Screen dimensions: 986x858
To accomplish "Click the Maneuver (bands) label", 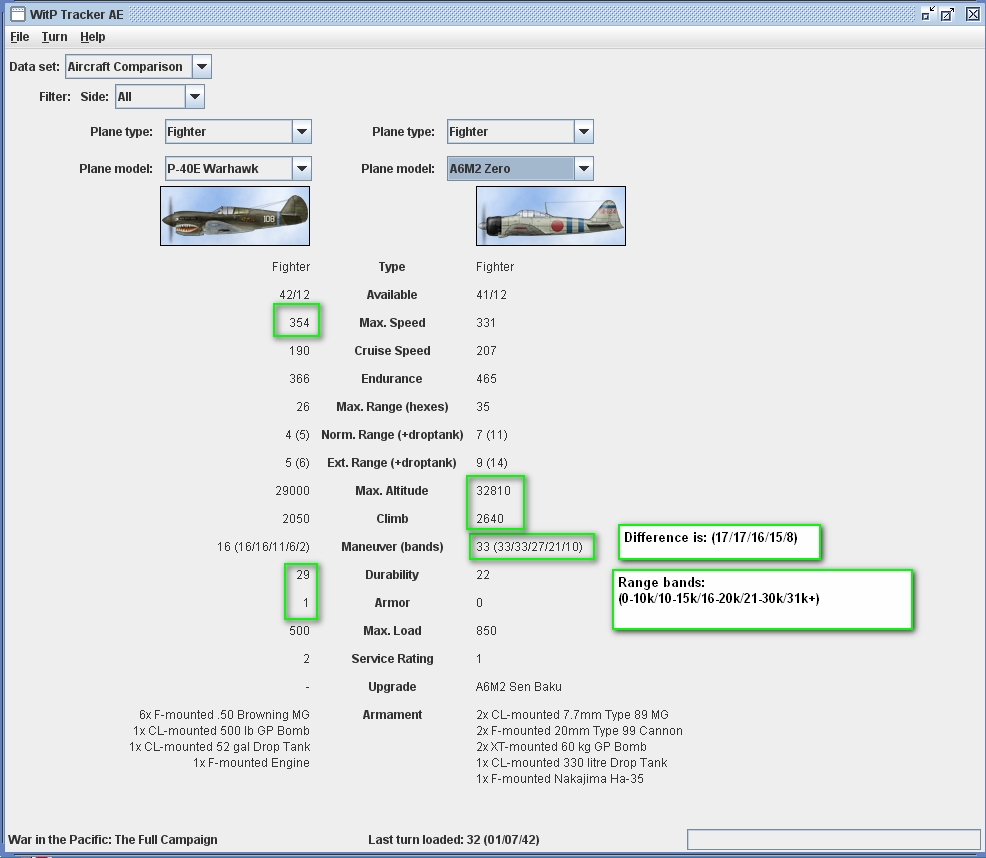I will coord(392,547).
